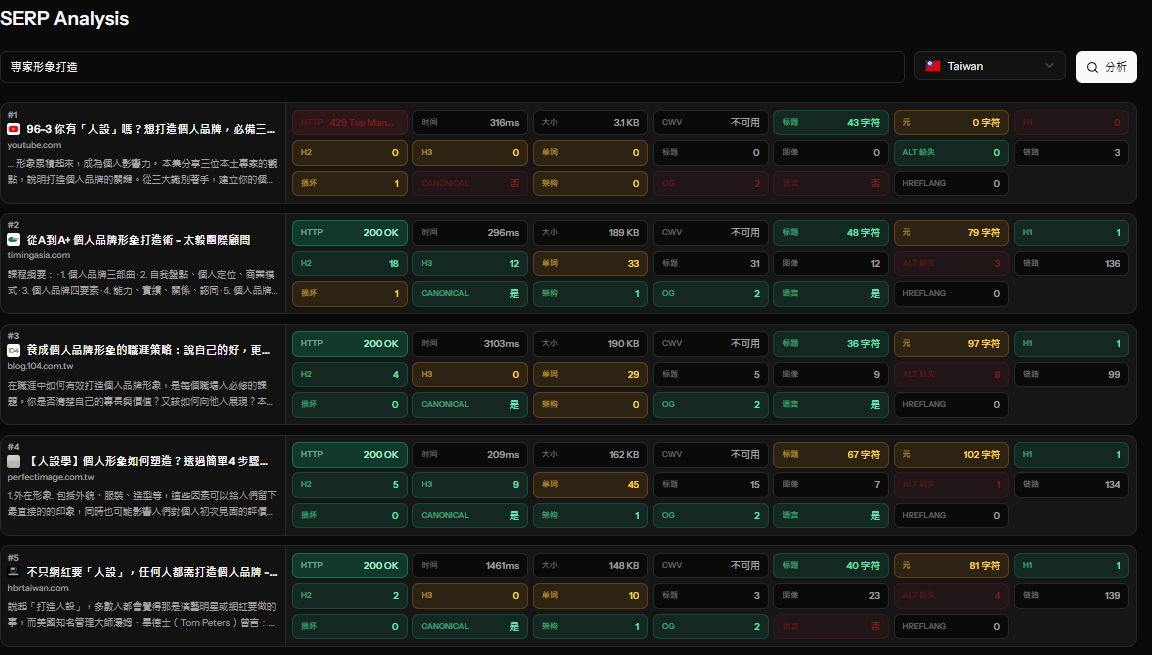Click the blog.104.com.tw favicon in result #3
The width and height of the screenshot is (1152, 655).
coord(13,350)
